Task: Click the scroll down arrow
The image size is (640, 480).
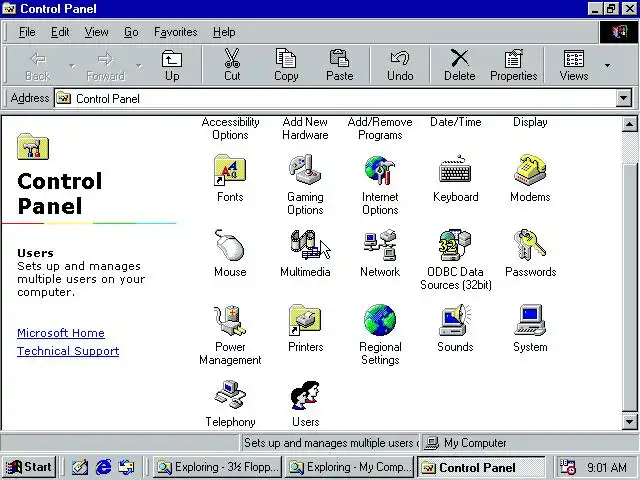Action: click(629, 422)
